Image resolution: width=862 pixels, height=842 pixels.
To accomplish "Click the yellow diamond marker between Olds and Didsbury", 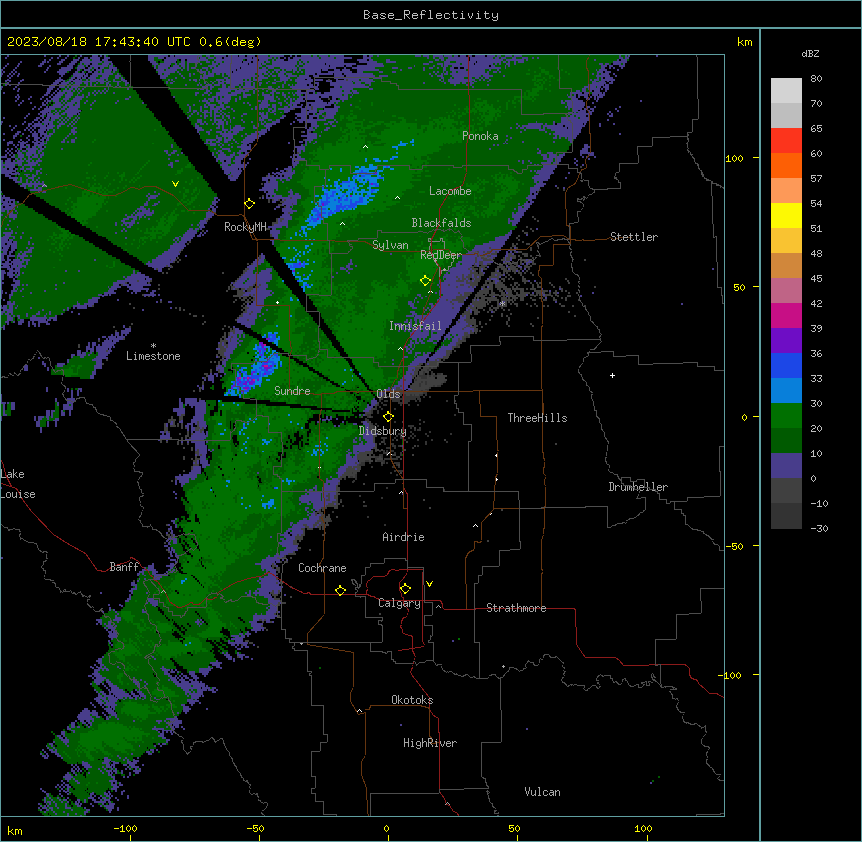I will 388,417.
